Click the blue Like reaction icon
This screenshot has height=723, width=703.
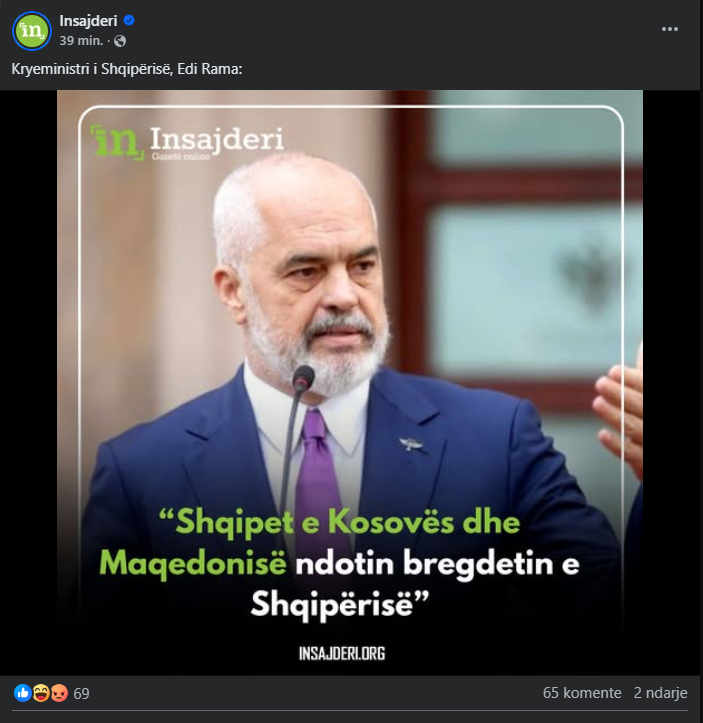(23, 693)
